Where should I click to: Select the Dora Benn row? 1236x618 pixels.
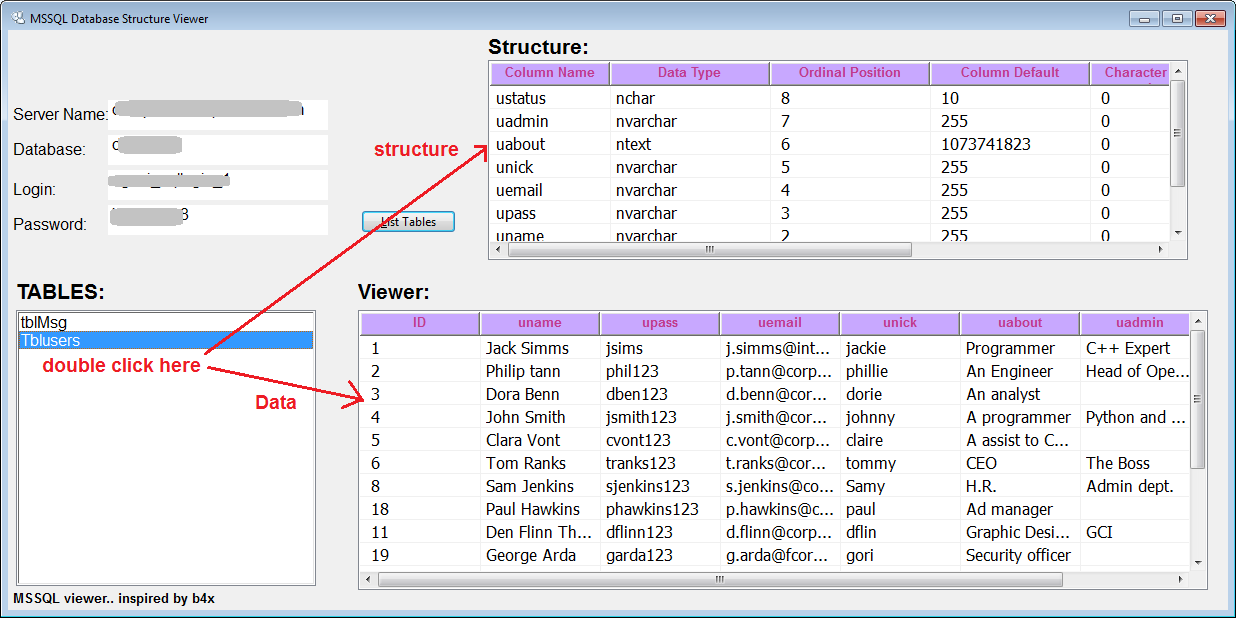(775, 394)
